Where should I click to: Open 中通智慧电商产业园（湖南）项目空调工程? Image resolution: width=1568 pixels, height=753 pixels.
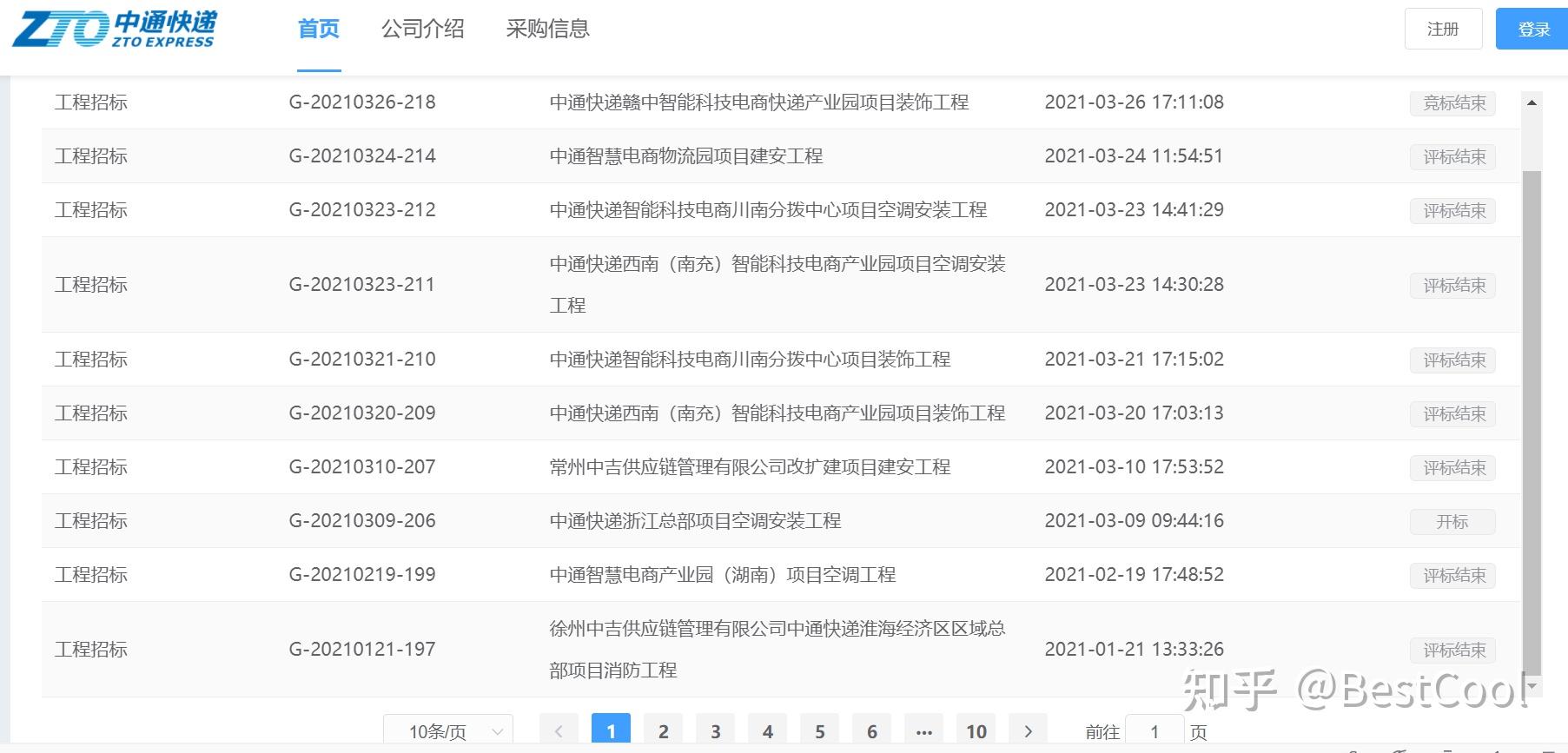723,575
